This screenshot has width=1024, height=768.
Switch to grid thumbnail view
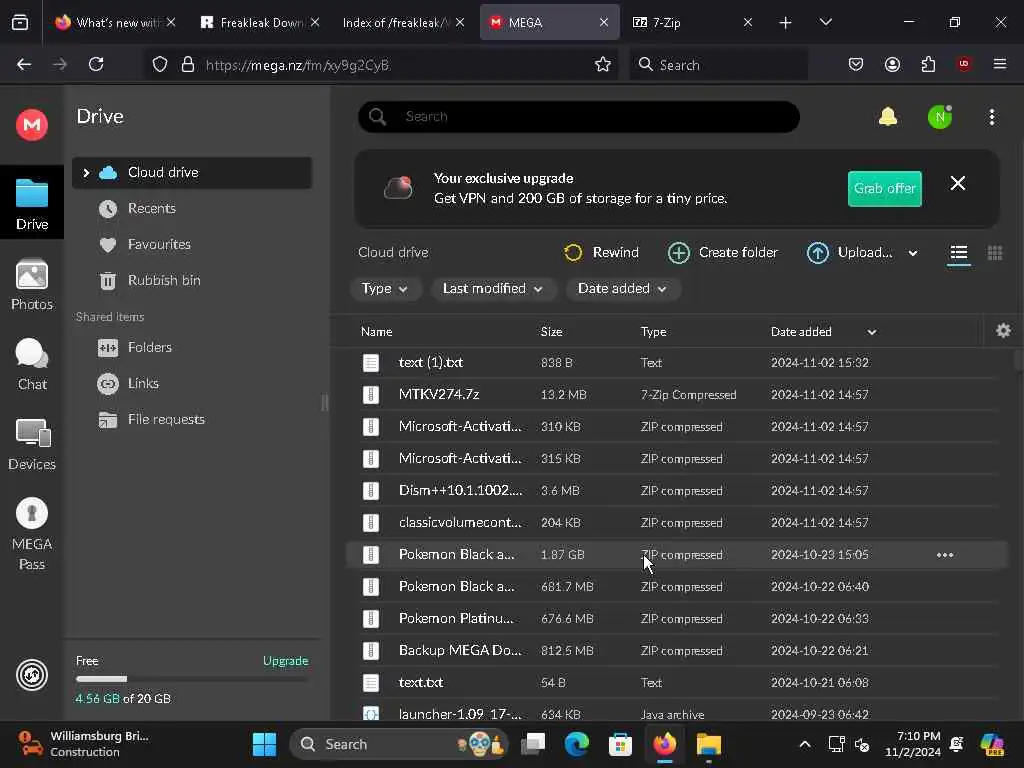(995, 253)
